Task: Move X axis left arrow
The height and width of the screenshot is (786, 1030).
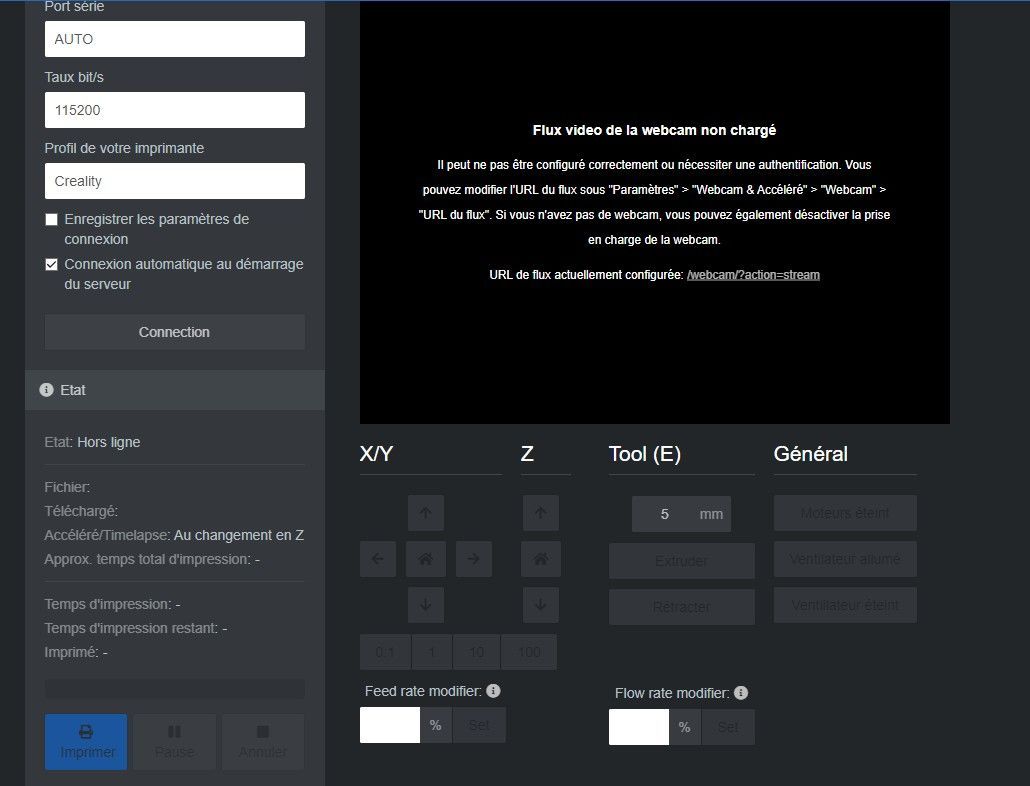Action: [x=378, y=559]
